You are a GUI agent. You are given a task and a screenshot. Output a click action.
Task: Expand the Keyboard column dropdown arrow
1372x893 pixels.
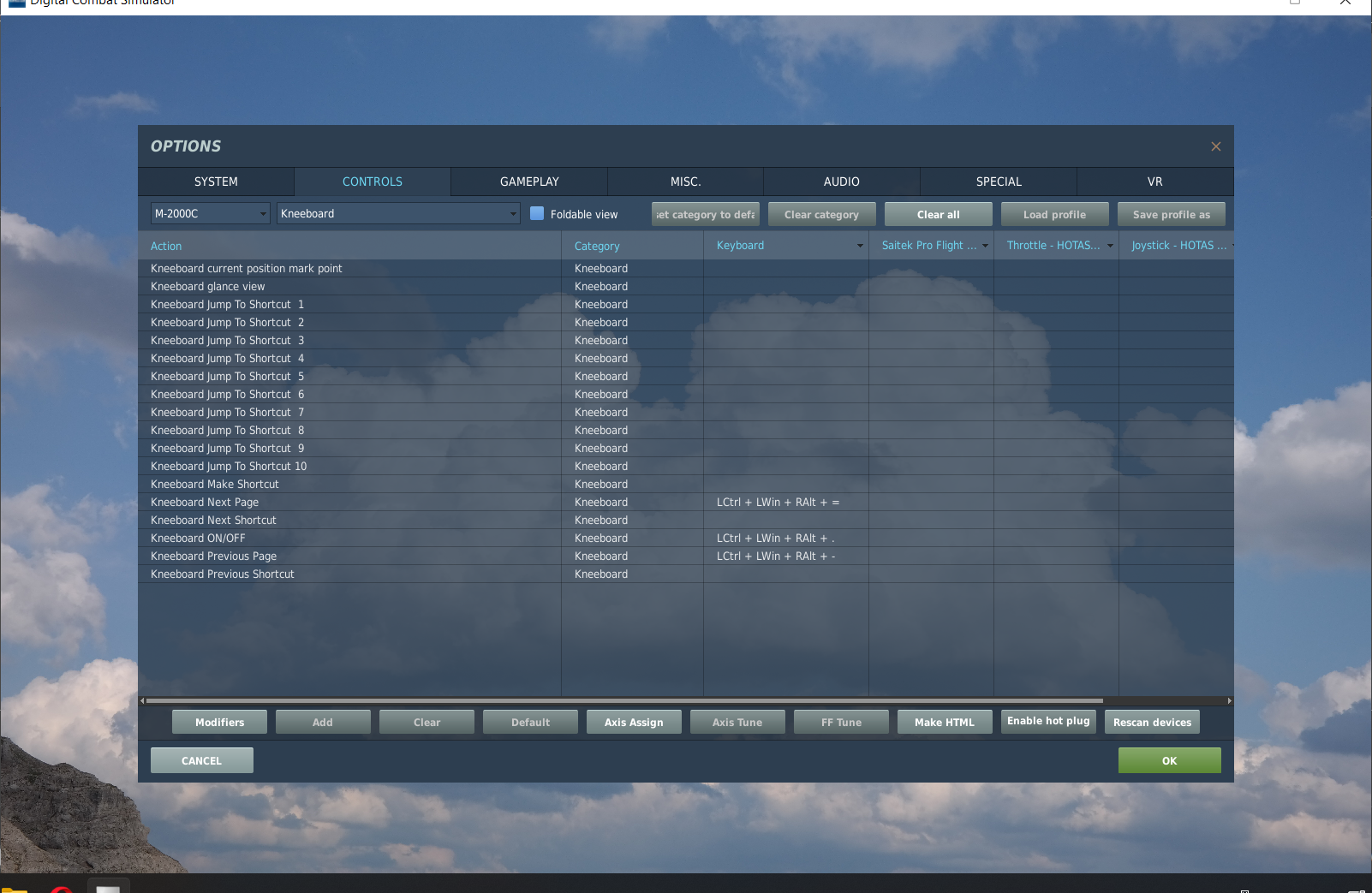coord(860,246)
